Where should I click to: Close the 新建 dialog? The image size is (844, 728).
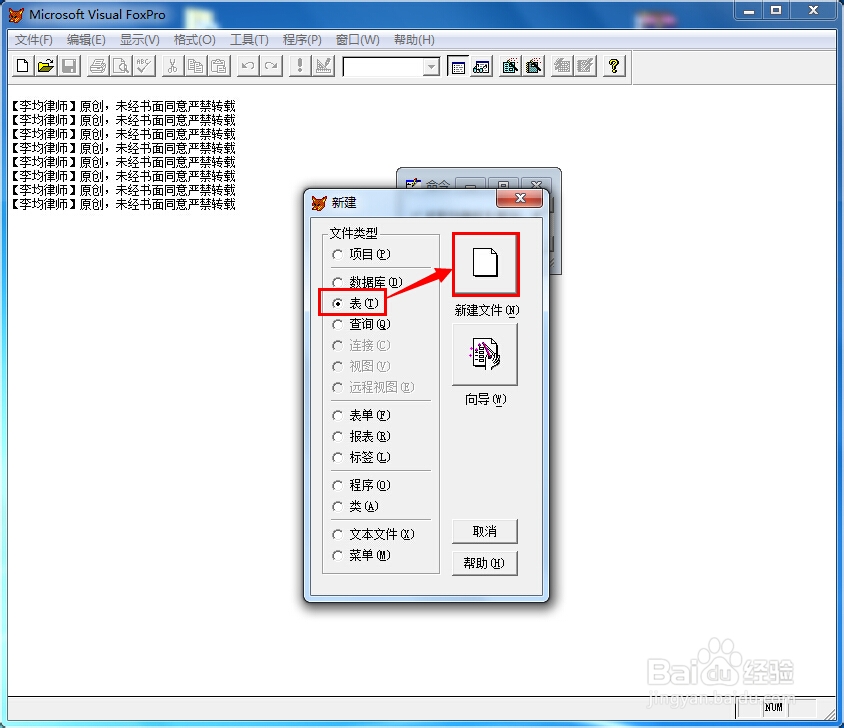[x=519, y=198]
